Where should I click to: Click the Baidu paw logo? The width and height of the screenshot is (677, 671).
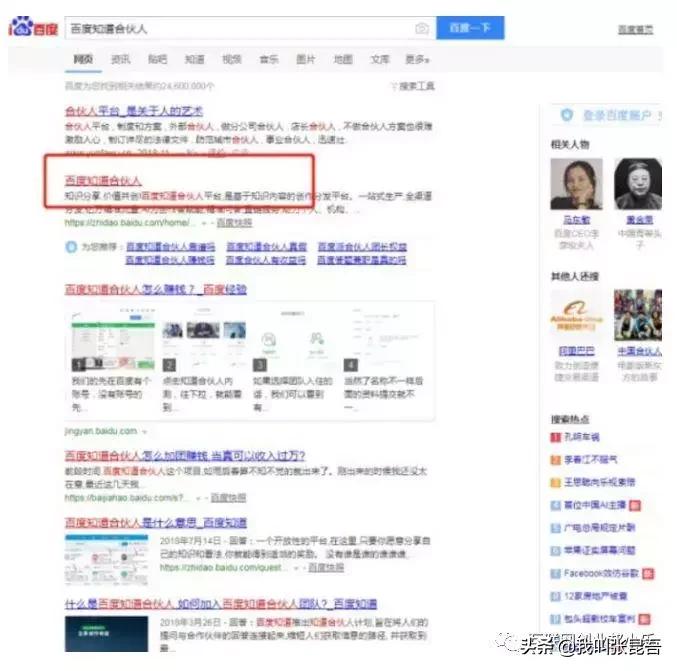[32, 27]
